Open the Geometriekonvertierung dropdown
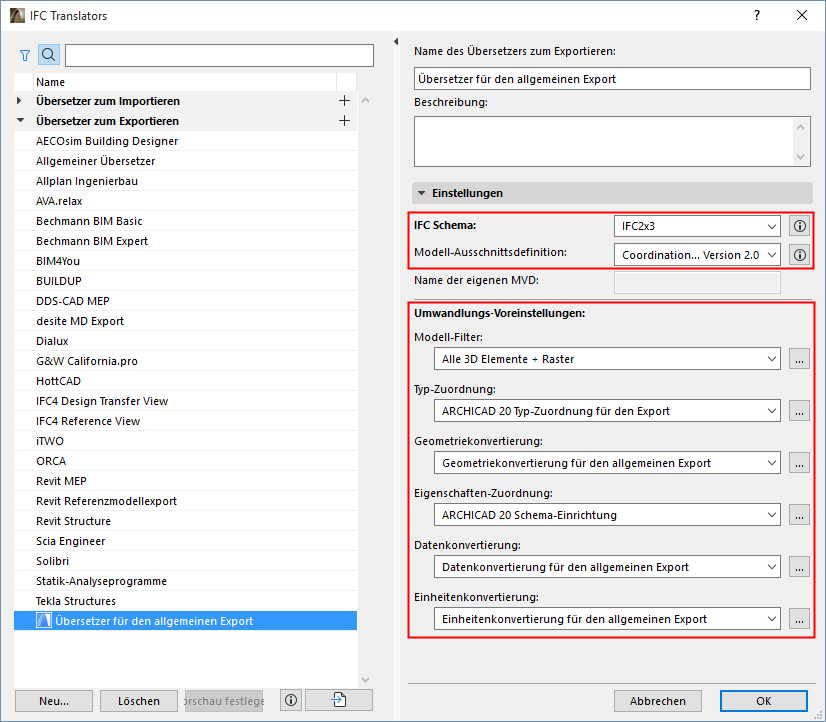This screenshot has width=826, height=722. click(607, 463)
